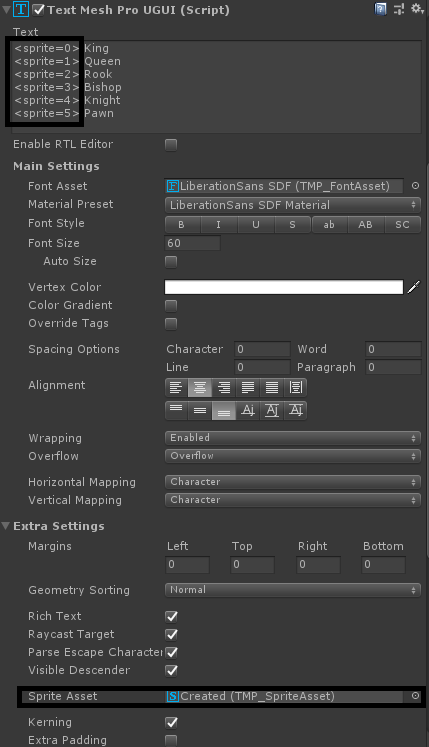
Task: Set vertical alignment to baseline
Action: pos(248,410)
